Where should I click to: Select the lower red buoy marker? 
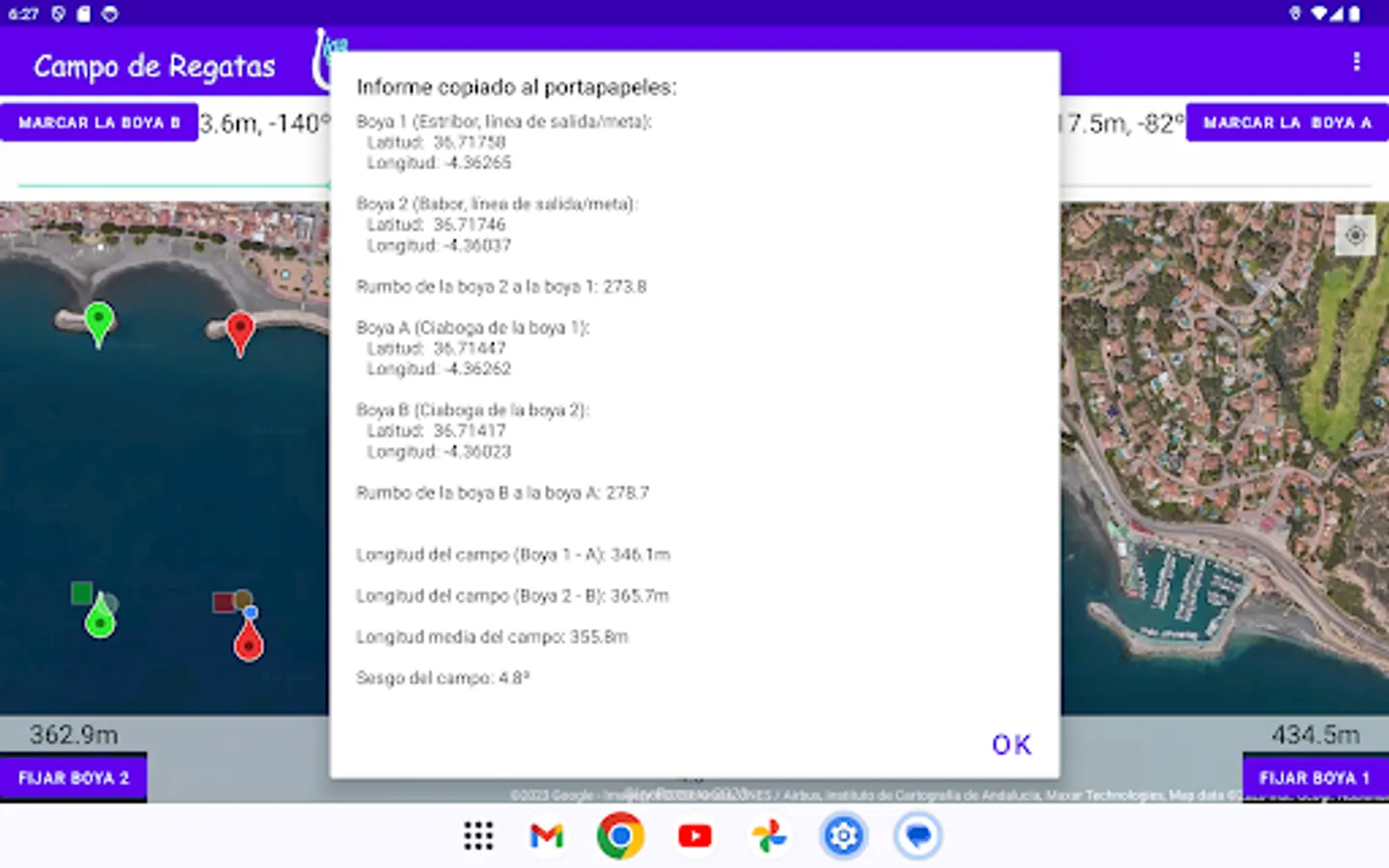point(249,639)
